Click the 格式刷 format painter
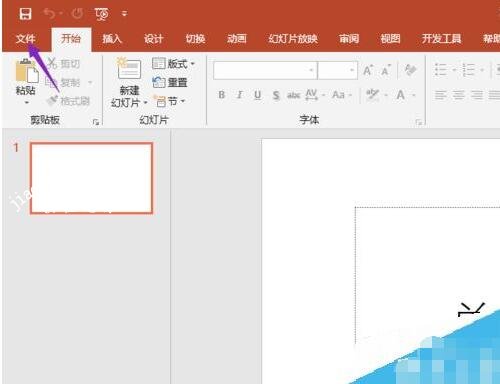 pos(69,101)
